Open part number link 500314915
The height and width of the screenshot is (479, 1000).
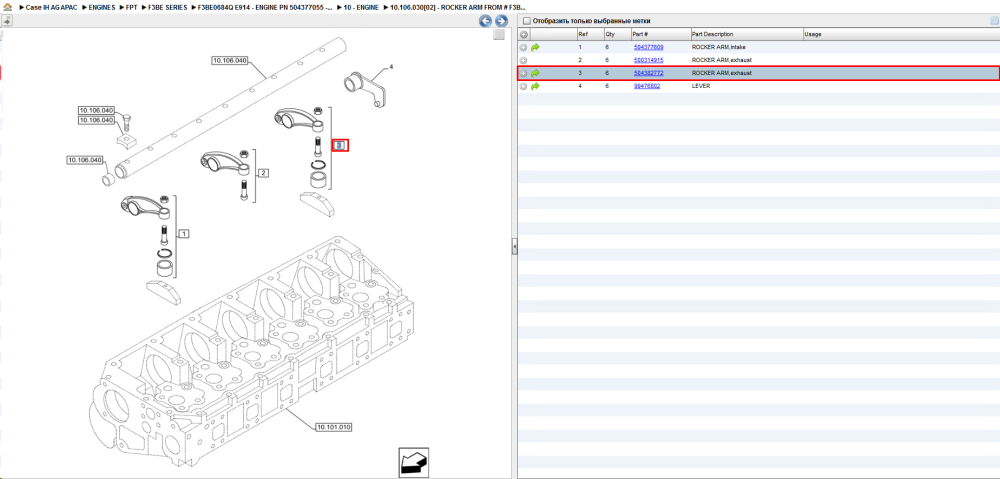click(648, 60)
